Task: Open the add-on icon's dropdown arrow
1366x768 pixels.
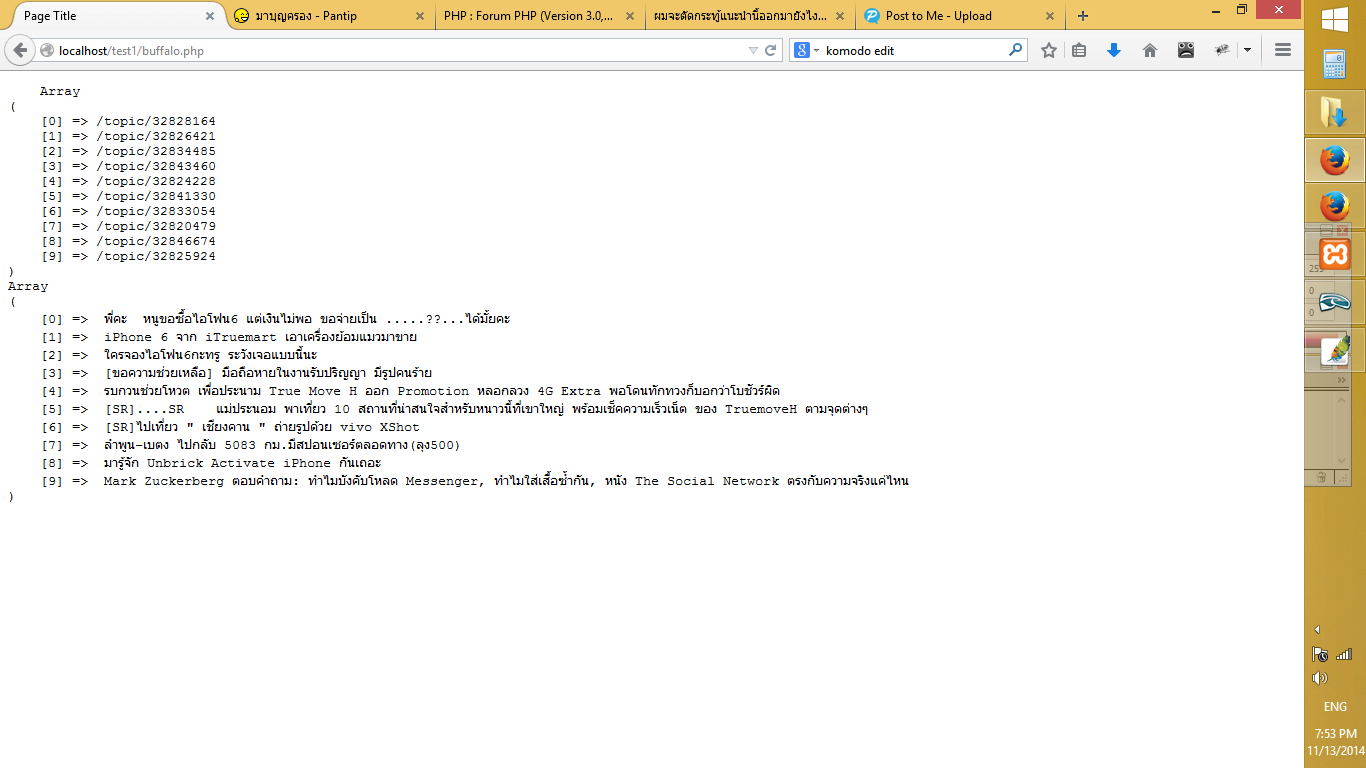Action: coord(1247,50)
